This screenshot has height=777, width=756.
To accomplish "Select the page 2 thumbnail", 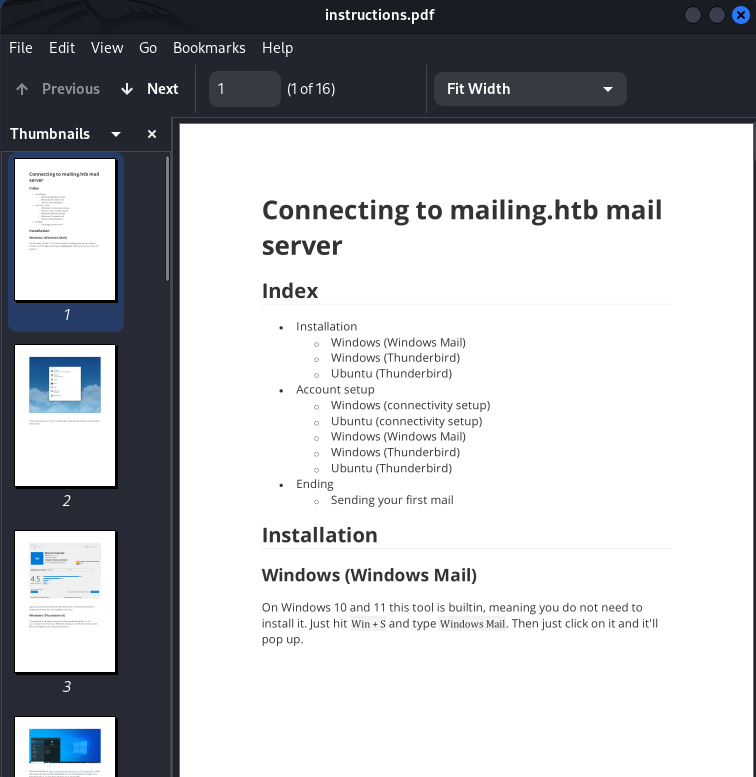I will tap(66, 416).
